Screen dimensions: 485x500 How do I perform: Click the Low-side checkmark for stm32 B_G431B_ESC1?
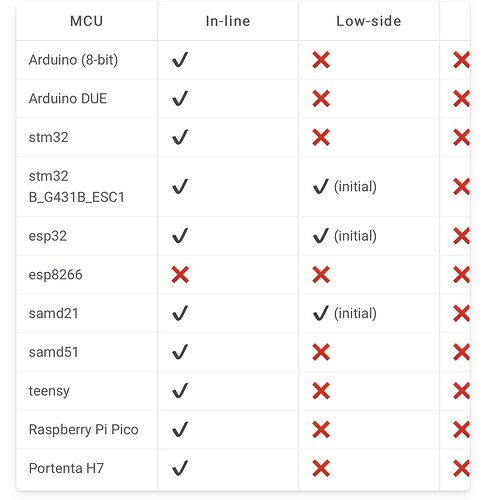point(321,187)
